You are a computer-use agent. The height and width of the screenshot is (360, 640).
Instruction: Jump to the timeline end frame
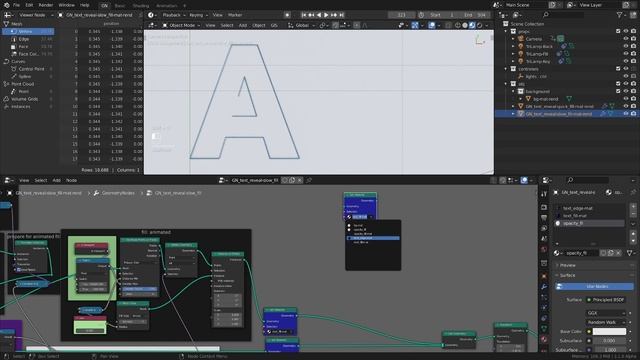coord(342,15)
